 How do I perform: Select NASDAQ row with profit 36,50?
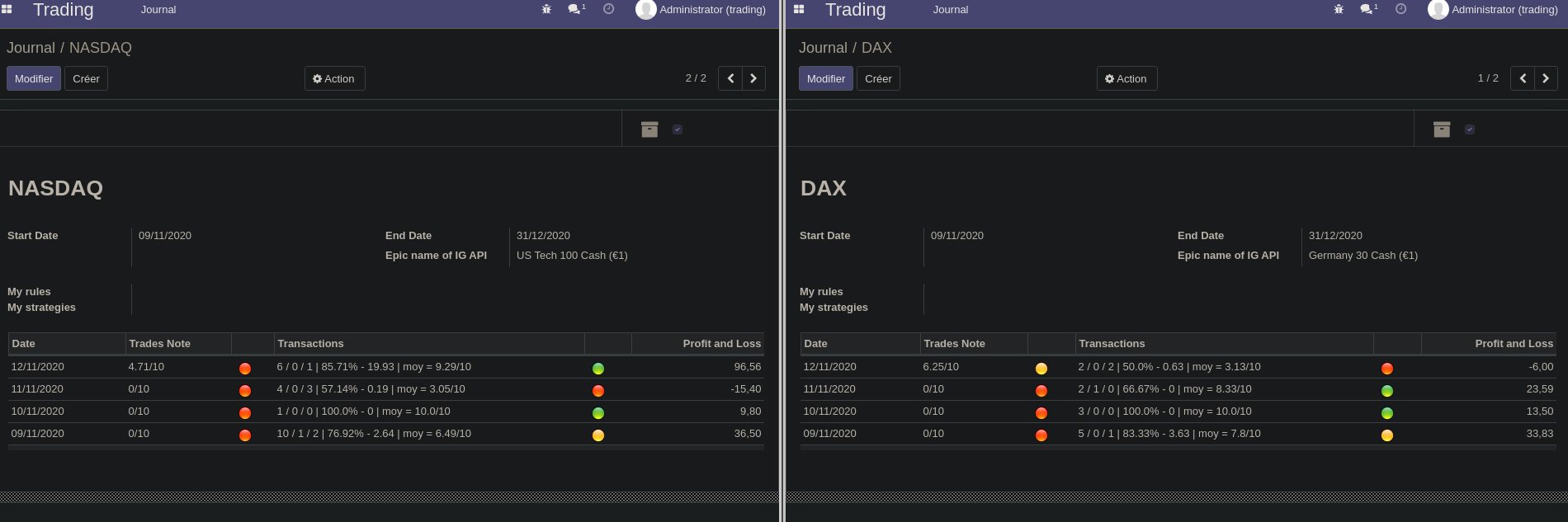(386, 434)
